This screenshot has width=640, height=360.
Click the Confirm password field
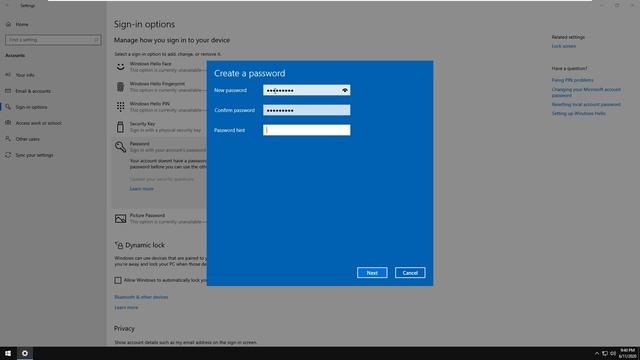click(x=307, y=110)
